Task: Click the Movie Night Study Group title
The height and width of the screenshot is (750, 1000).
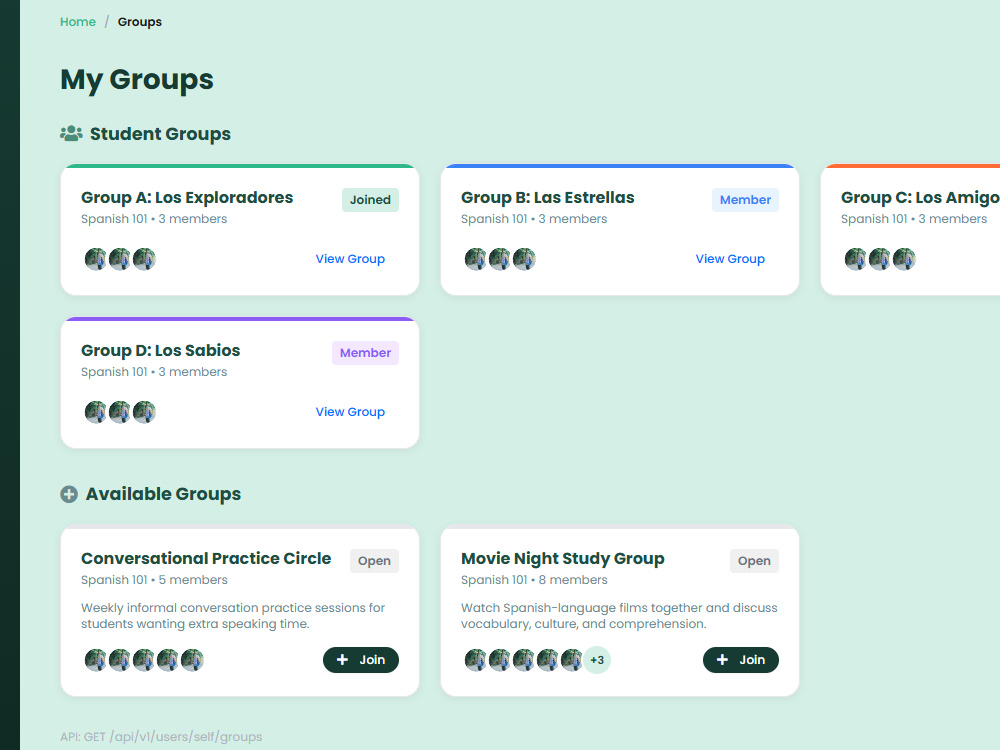Action: (x=562, y=559)
